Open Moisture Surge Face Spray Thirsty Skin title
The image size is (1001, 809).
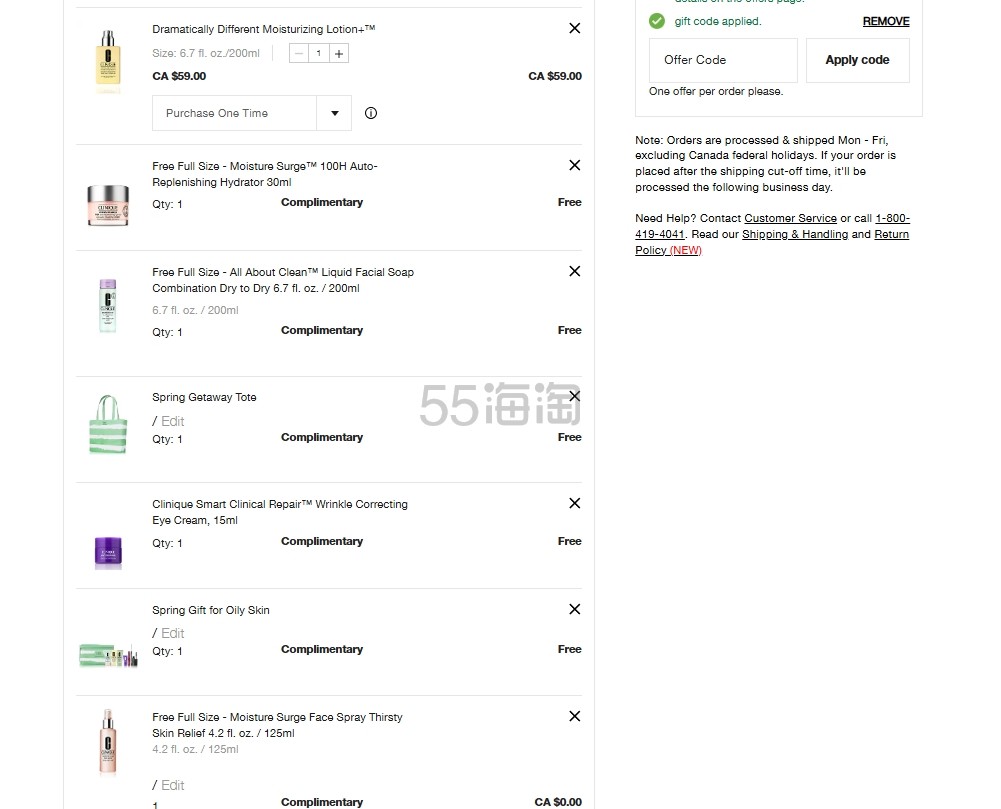point(277,725)
